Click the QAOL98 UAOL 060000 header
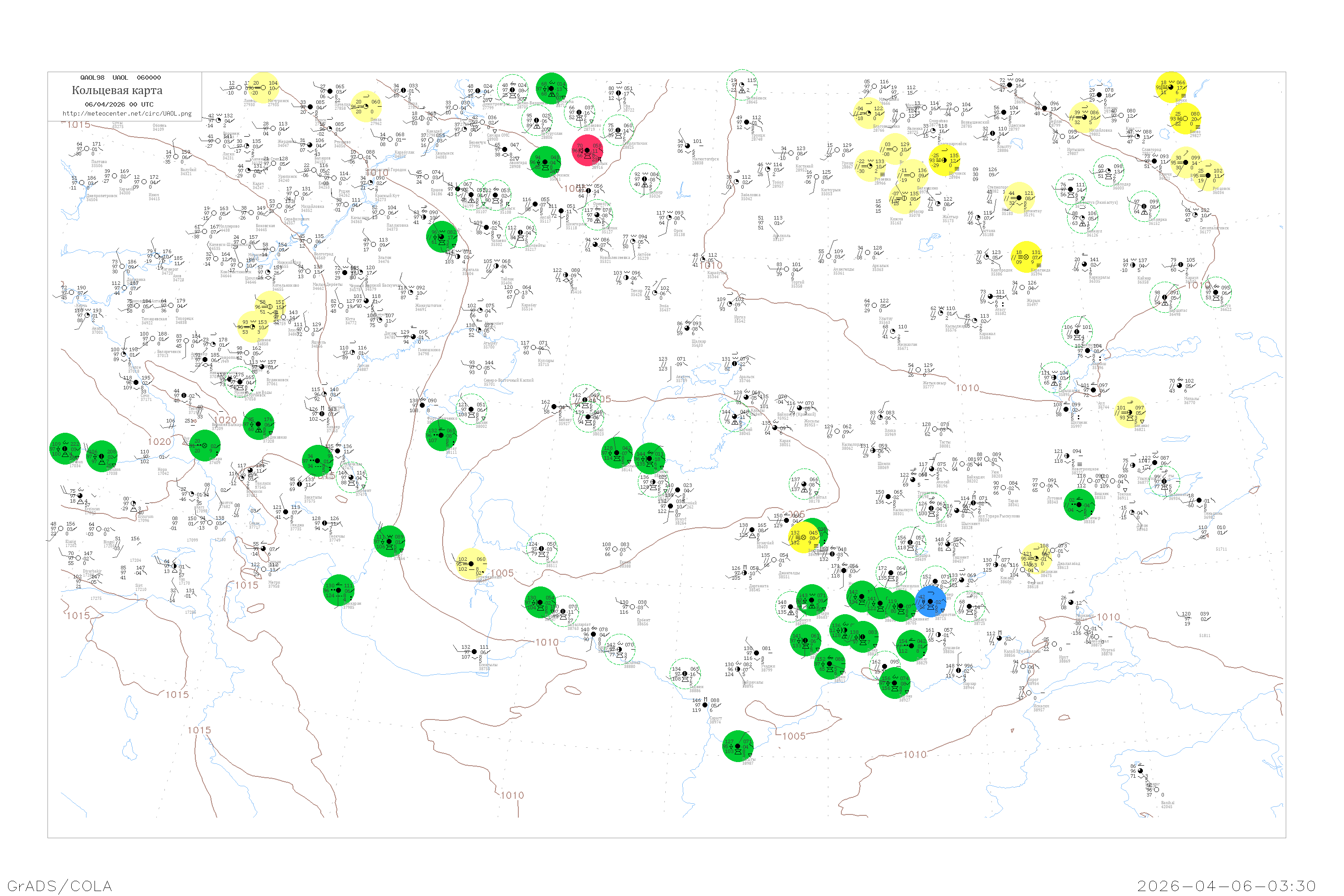1344x896 pixels. (x=120, y=77)
